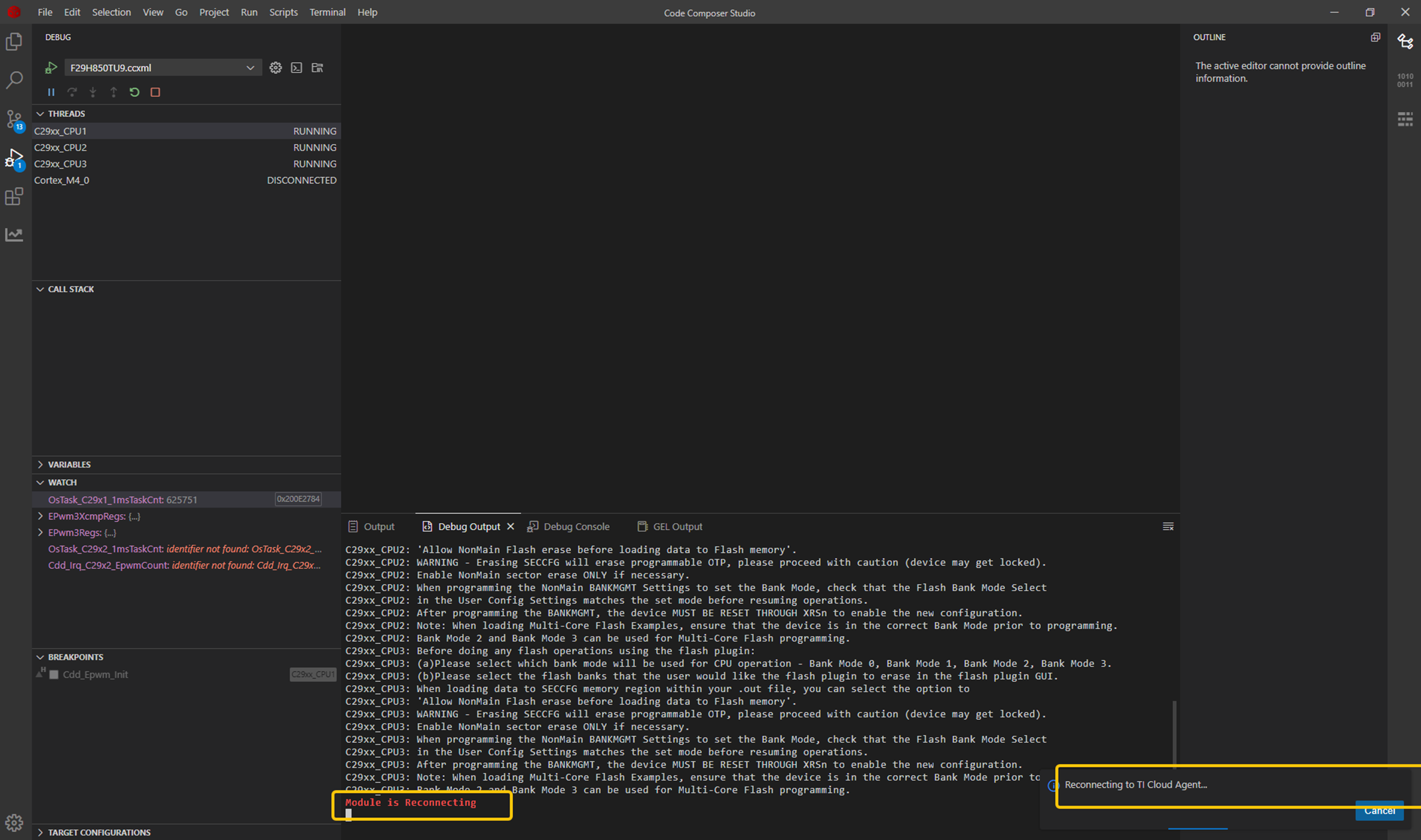Click the Step Over debug icon
This screenshot has height=840, width=1421.
(x=72, y=92)
